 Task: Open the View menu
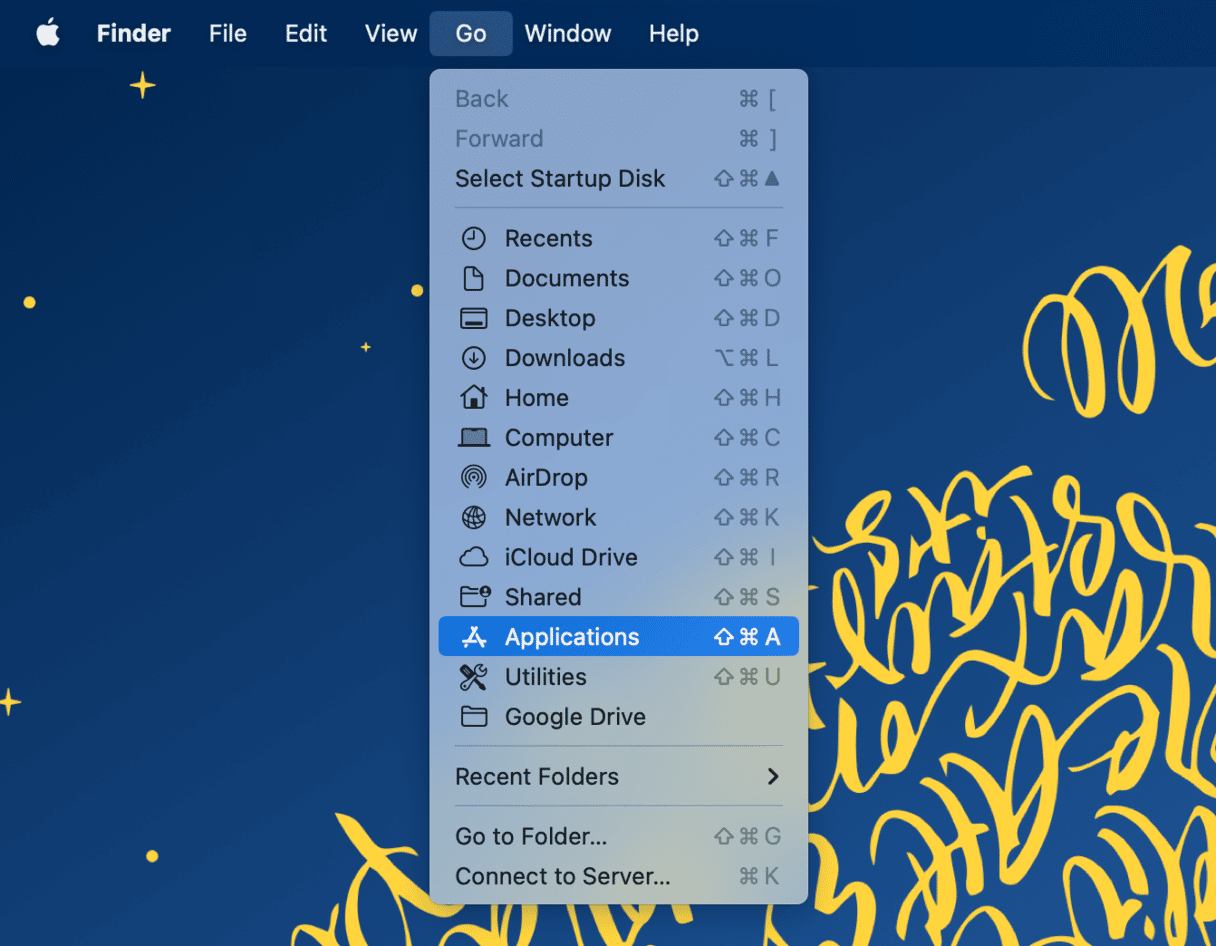tap(390, 34)
